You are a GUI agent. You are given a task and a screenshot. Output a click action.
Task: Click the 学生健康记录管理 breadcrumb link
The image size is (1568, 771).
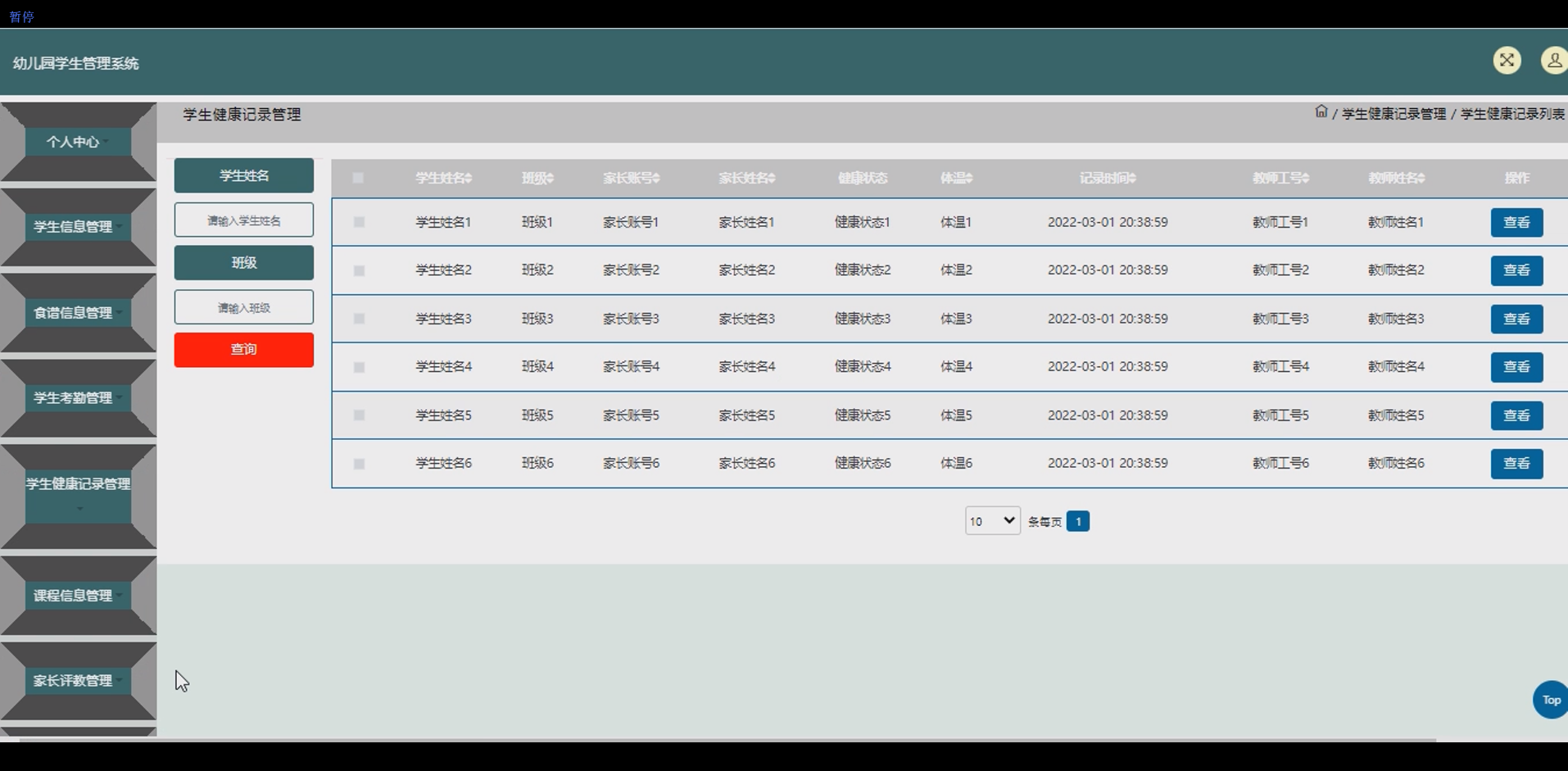1394,114
